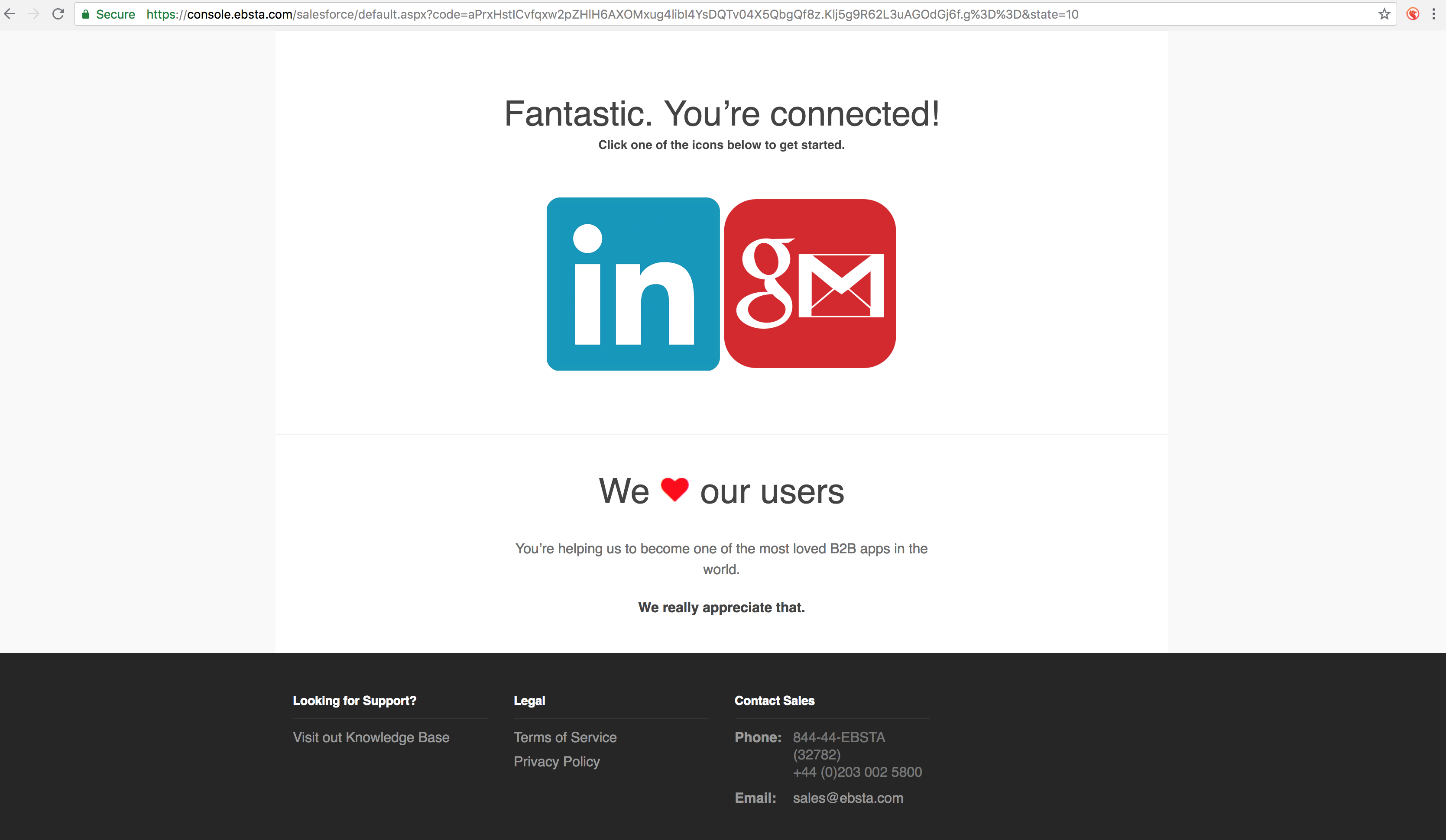Click the "Looking for Support?" footer heading

(x=355, y=701)
